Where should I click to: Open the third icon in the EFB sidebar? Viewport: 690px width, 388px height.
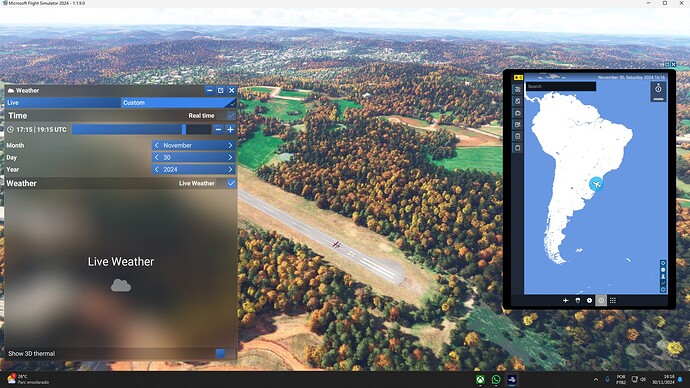pyautogui.click(x=518, y=113)
